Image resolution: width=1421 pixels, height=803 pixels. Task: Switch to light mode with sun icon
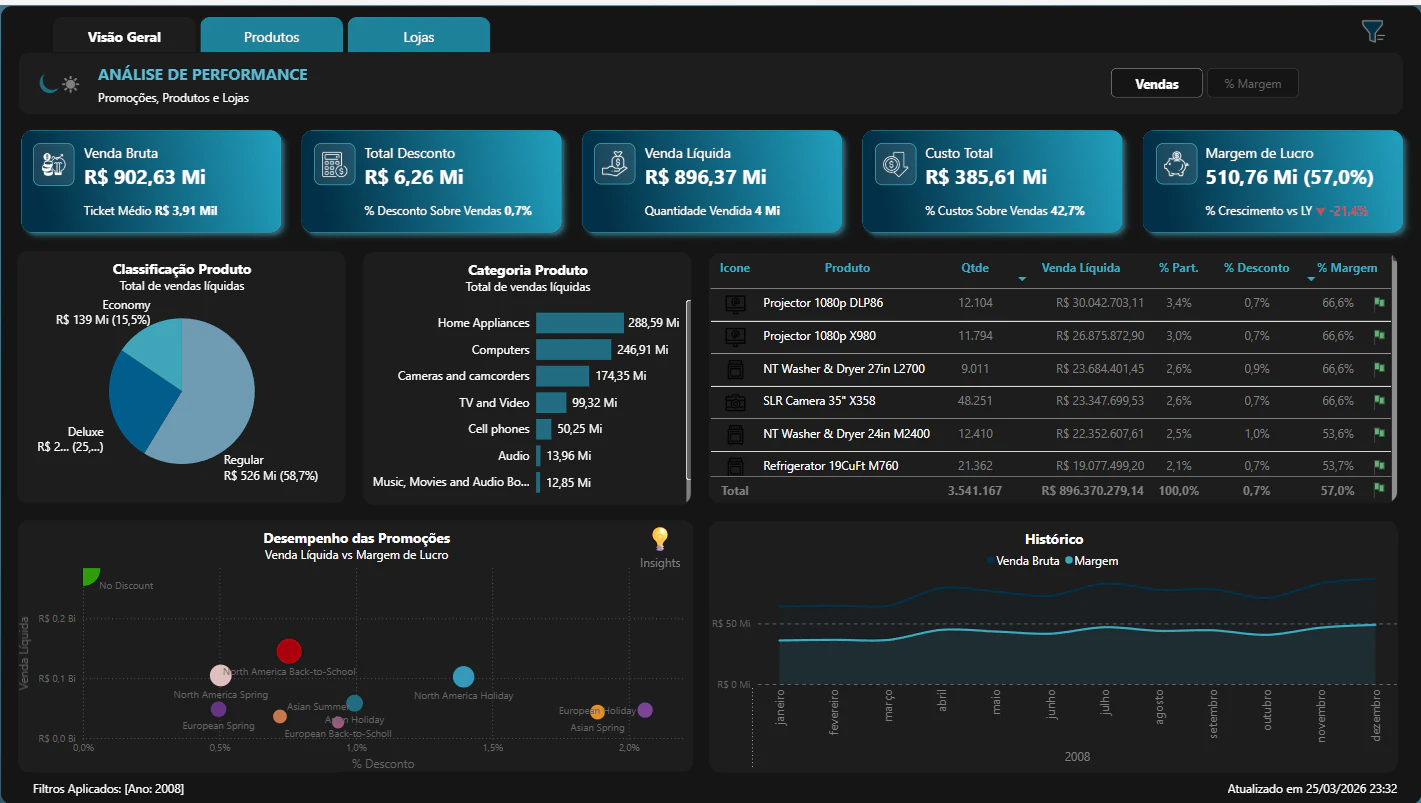pyautogui.click(x=70, y=85)
